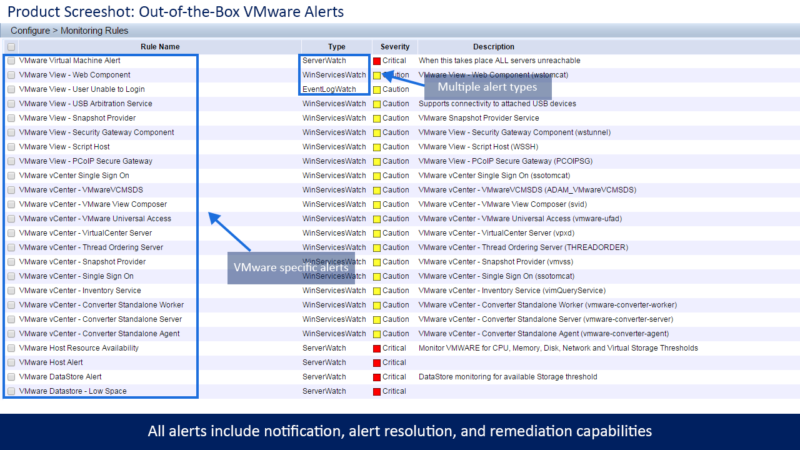Open 'VMware vCenter - Converter Standalone Worker' rule name
The width and height of the screenshot is (800, 450).
pyautogui.click(x=102, y=305)
